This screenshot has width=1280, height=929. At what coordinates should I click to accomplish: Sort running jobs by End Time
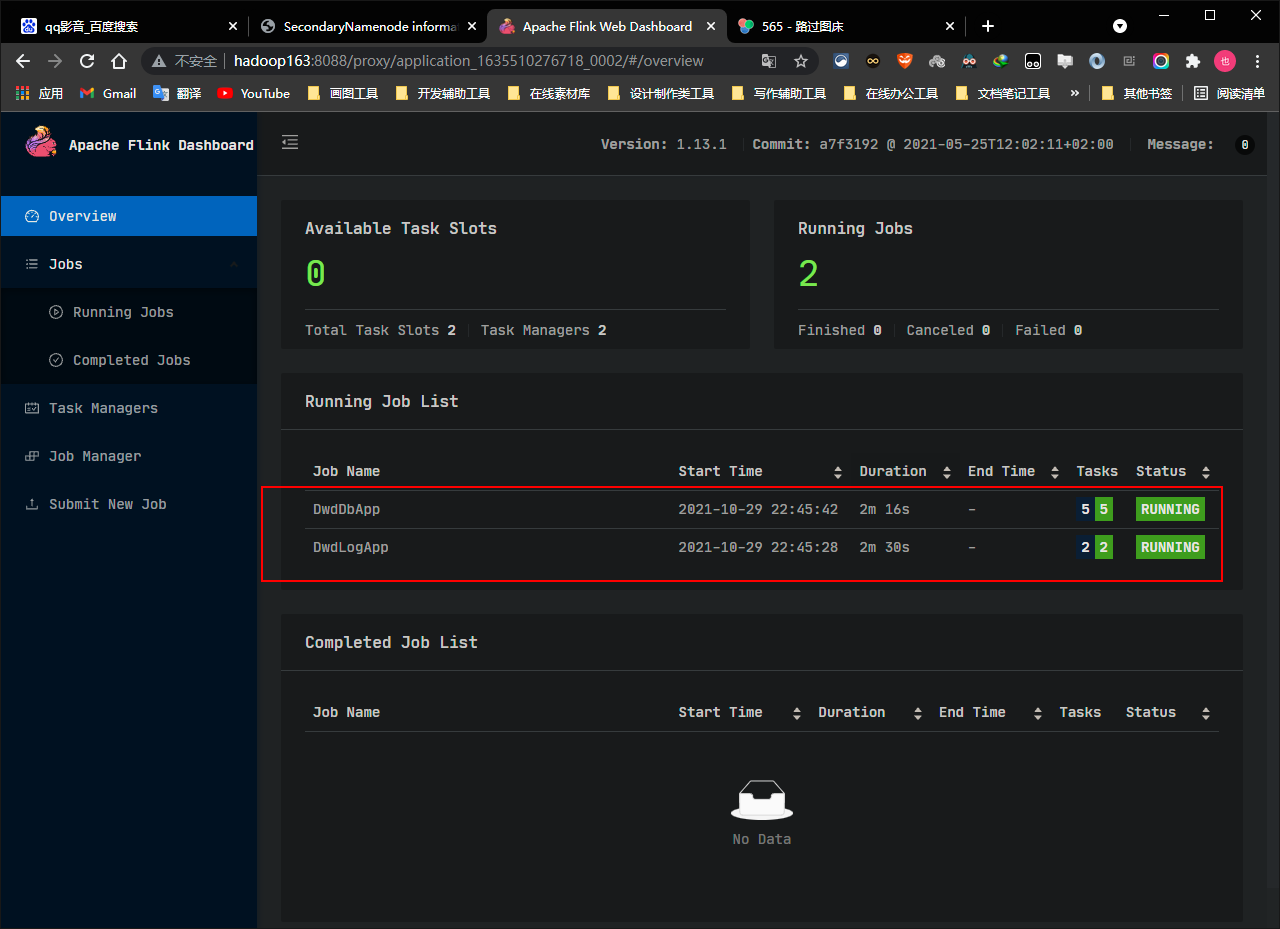point(1055,472)
